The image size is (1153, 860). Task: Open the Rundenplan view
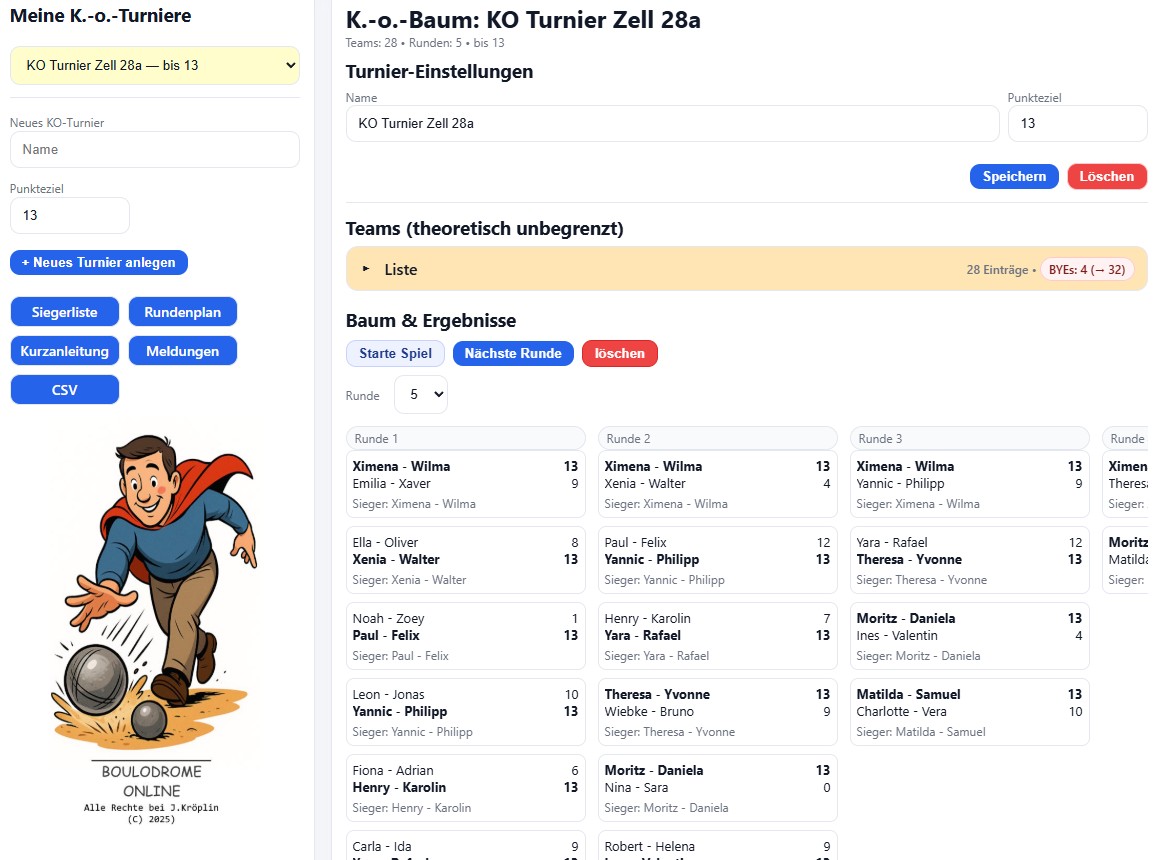click(x=183, y=312)
